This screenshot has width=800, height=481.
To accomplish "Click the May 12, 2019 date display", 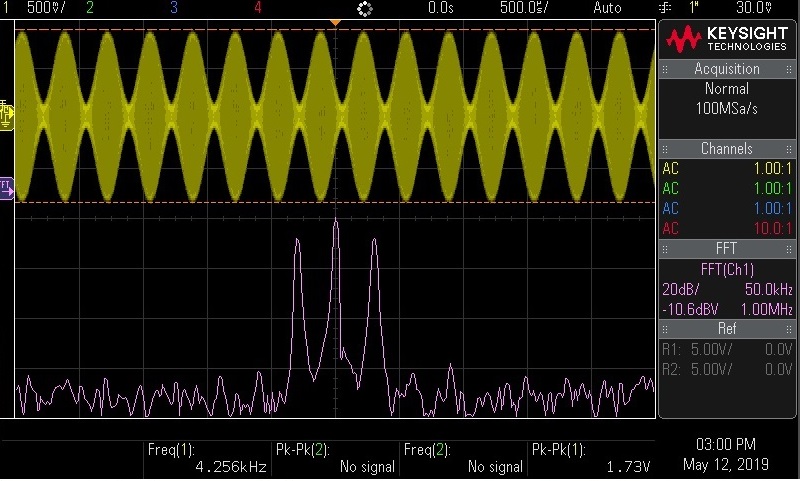I will pos(726,464).
